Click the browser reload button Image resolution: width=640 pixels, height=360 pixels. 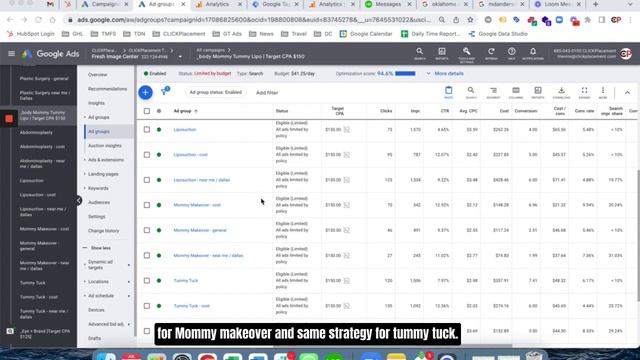38,20
